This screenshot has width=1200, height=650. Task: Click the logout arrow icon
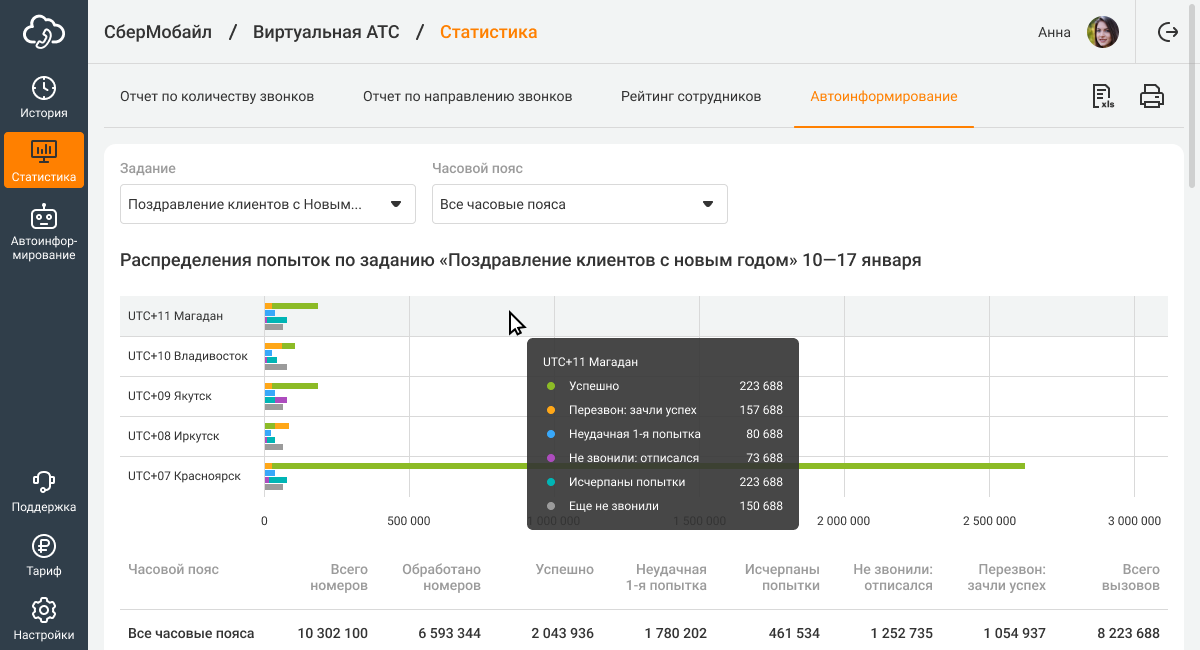point(1167,32)
